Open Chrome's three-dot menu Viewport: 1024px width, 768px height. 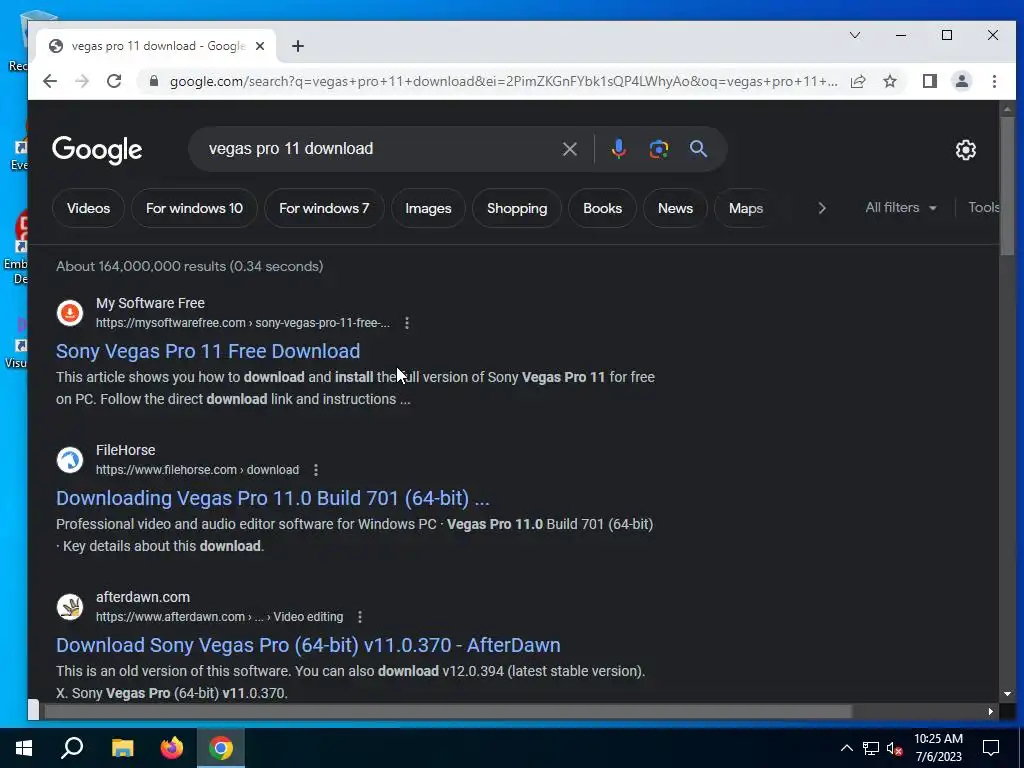point(994,81)
